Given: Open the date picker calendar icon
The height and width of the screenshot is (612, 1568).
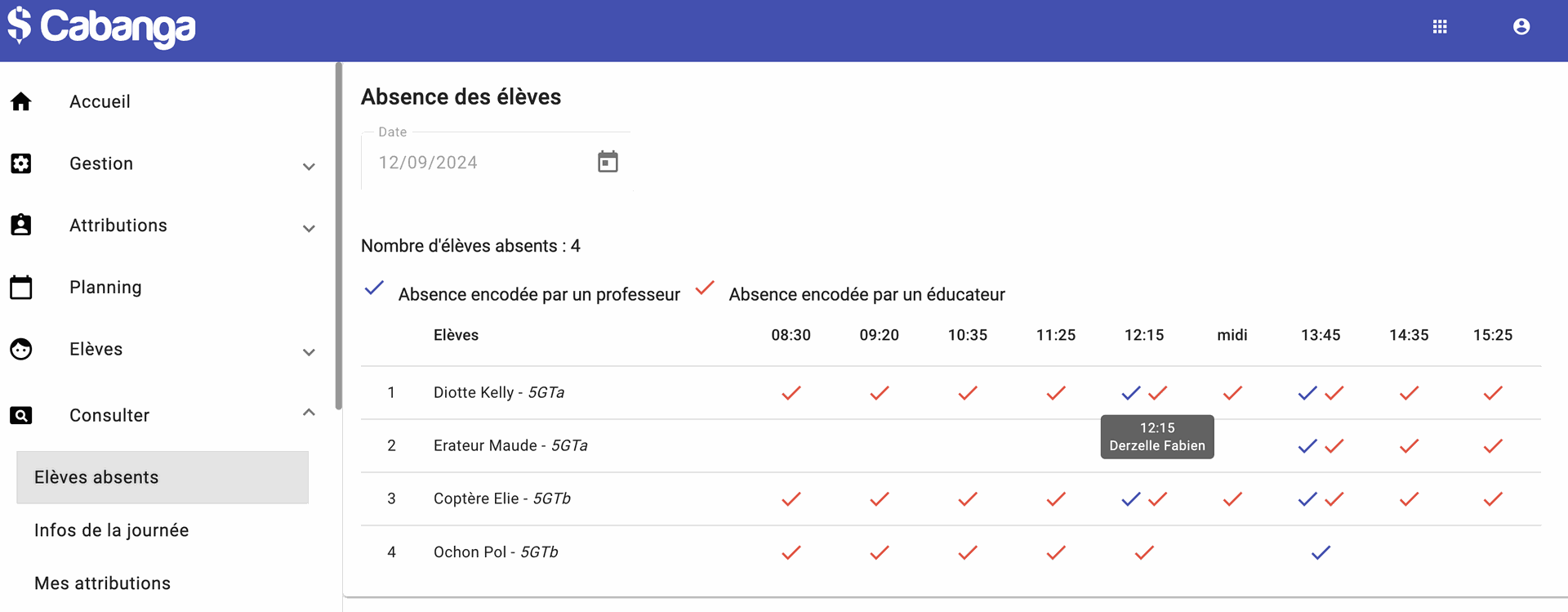Looking at the screenshot, I should (x=608, y=162).
